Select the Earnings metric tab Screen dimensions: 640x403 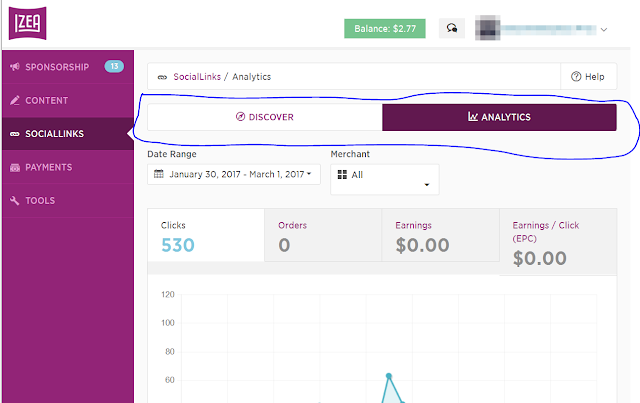pyautogui.click(x=440, y=235)
